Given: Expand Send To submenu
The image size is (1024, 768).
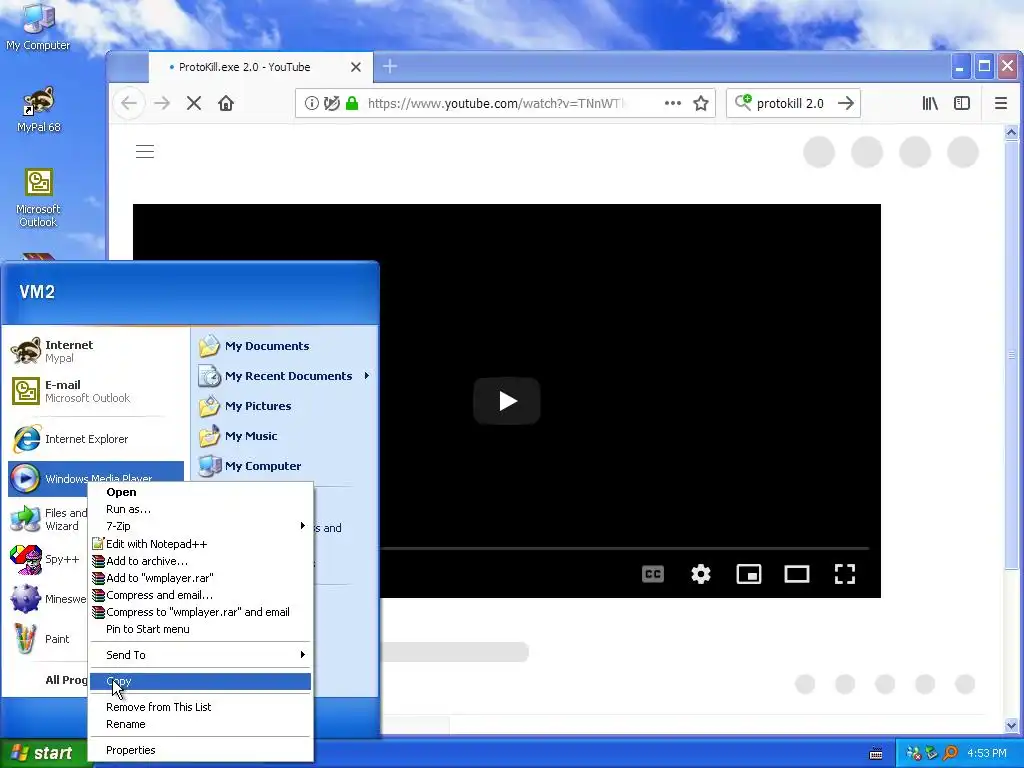Looking at the screenshot, I should coord(200,655).
